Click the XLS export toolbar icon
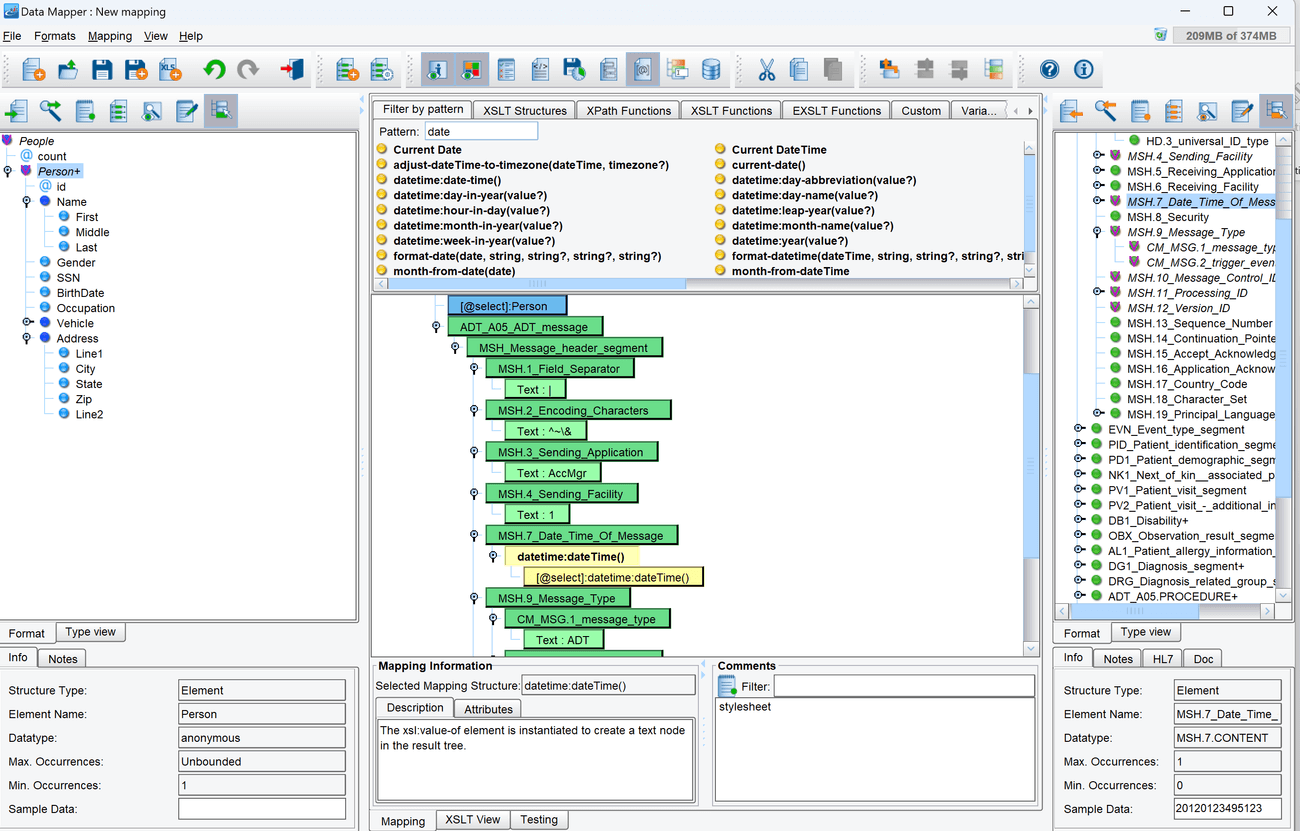The image size is (1300, 831). [169, 70]
